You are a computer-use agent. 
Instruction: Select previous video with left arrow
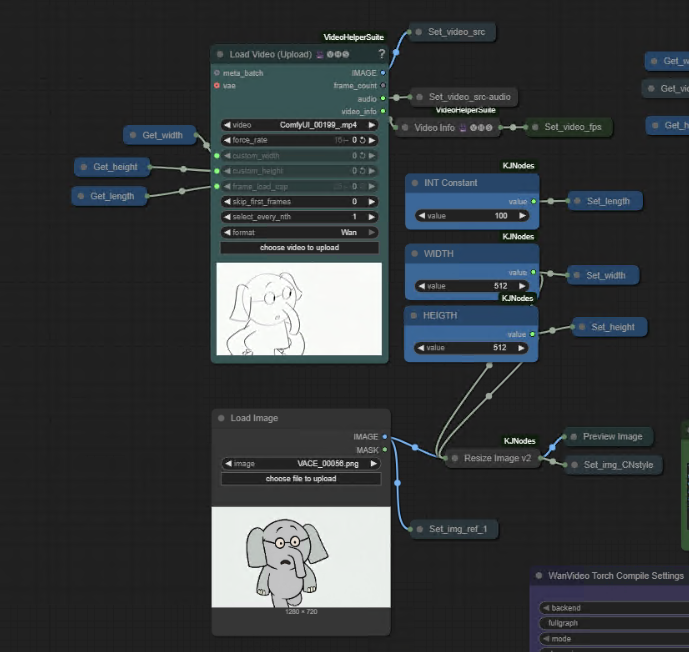[227, 125]
